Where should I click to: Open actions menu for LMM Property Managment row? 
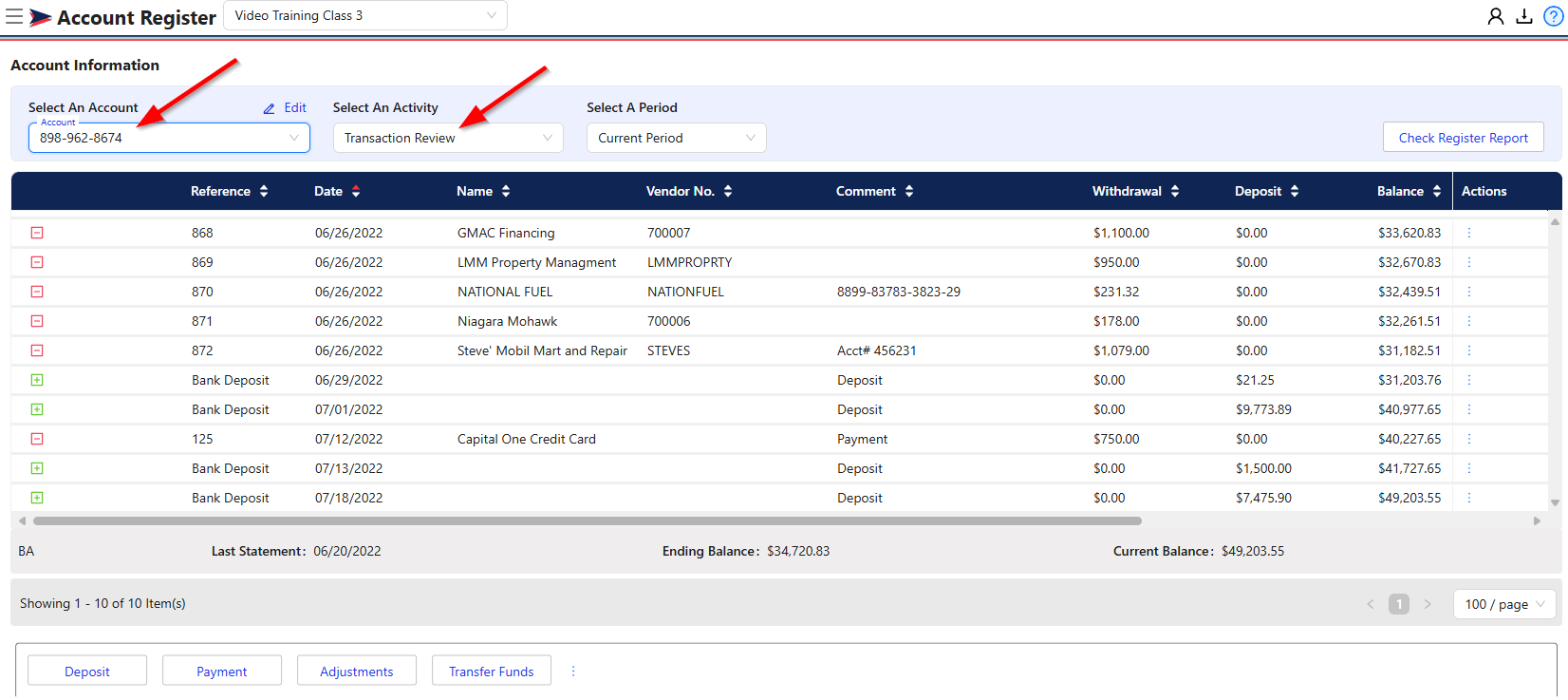pos(1469,262)
